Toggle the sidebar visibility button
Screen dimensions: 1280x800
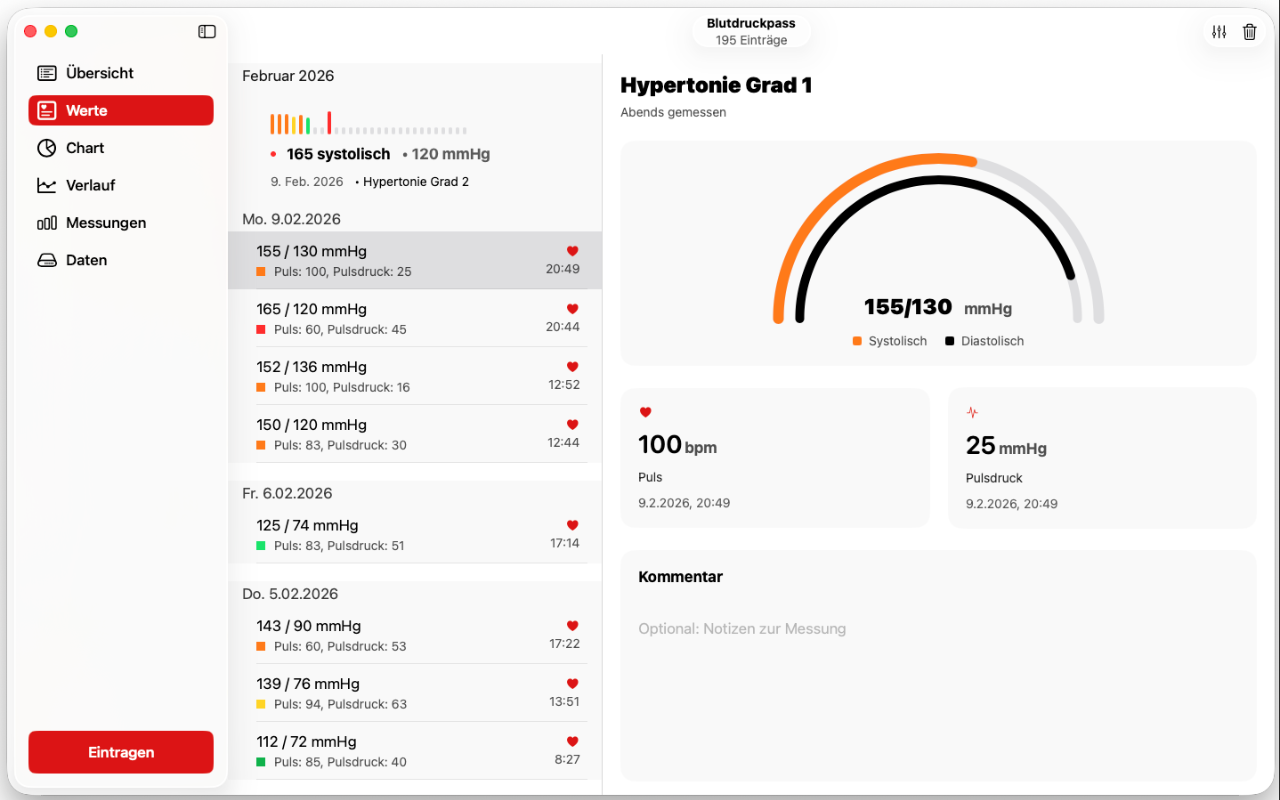click(x=207, y=32)
